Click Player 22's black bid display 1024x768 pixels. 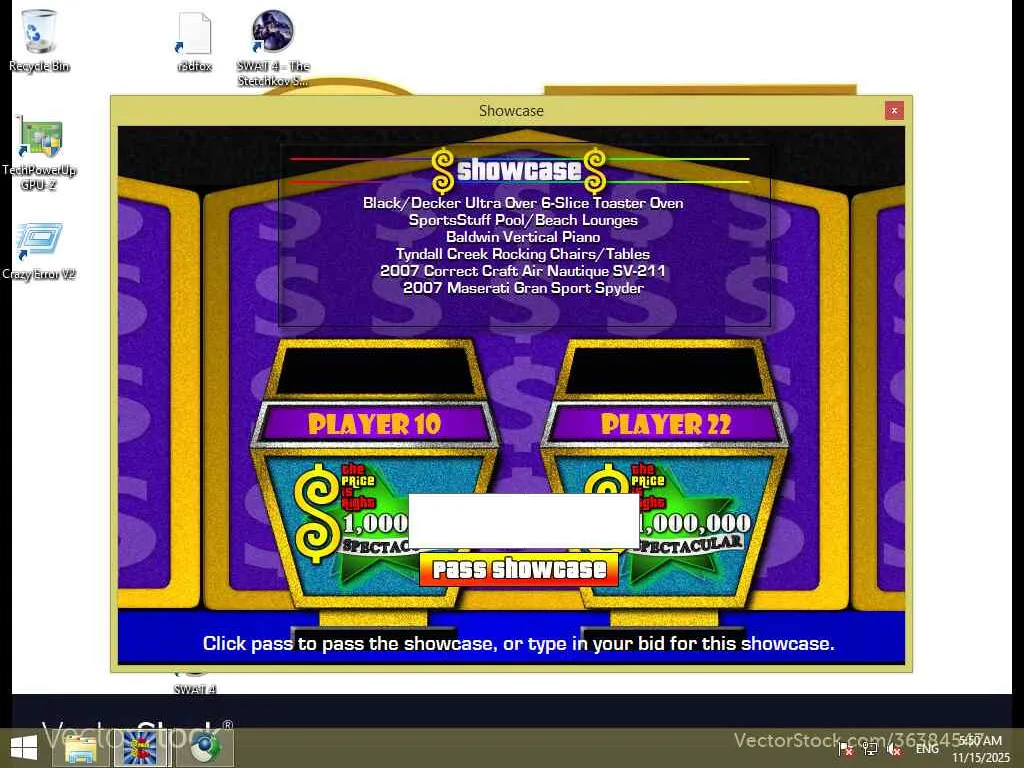click(664, 370)
